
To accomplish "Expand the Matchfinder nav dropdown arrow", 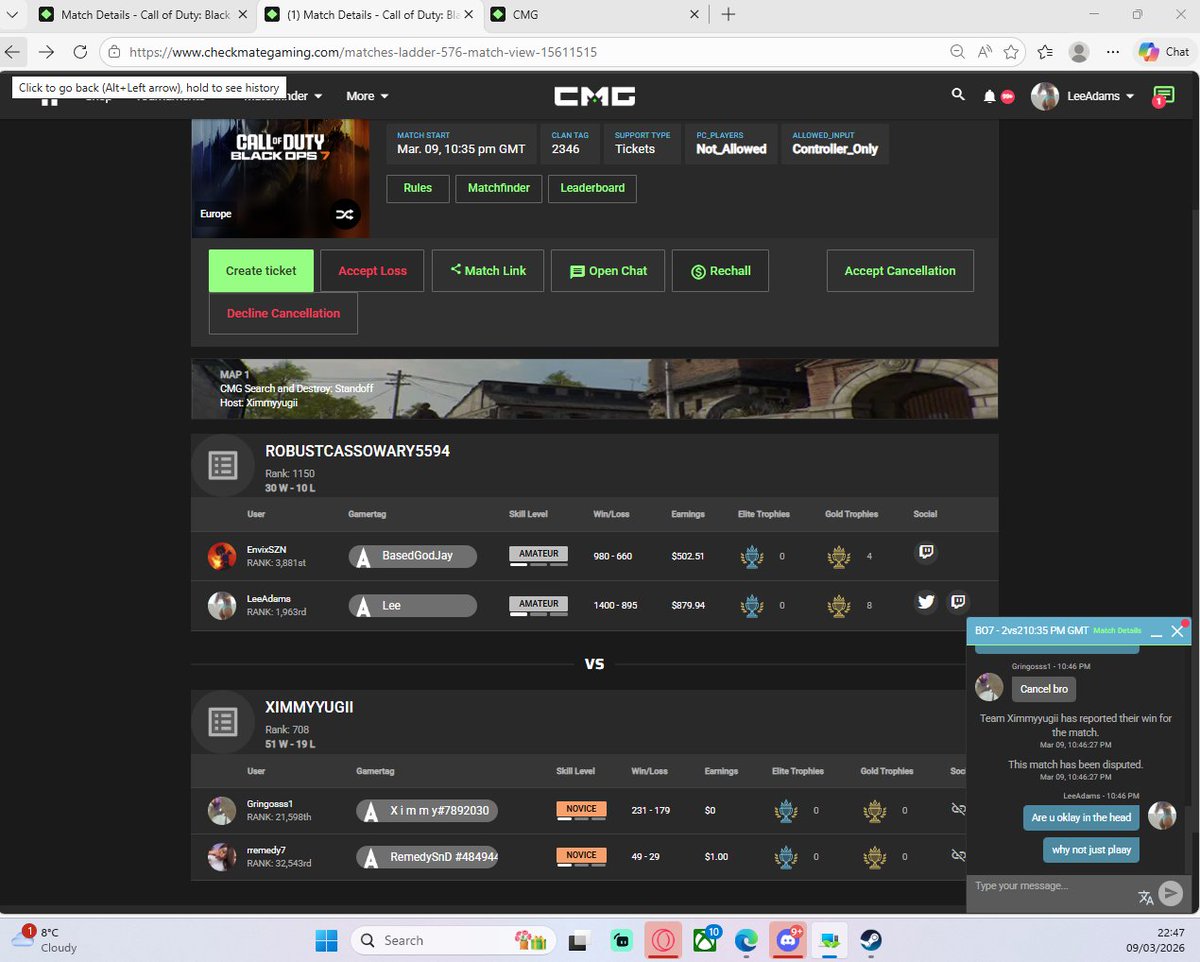I will pyautogui.click(x=318, y=96).
